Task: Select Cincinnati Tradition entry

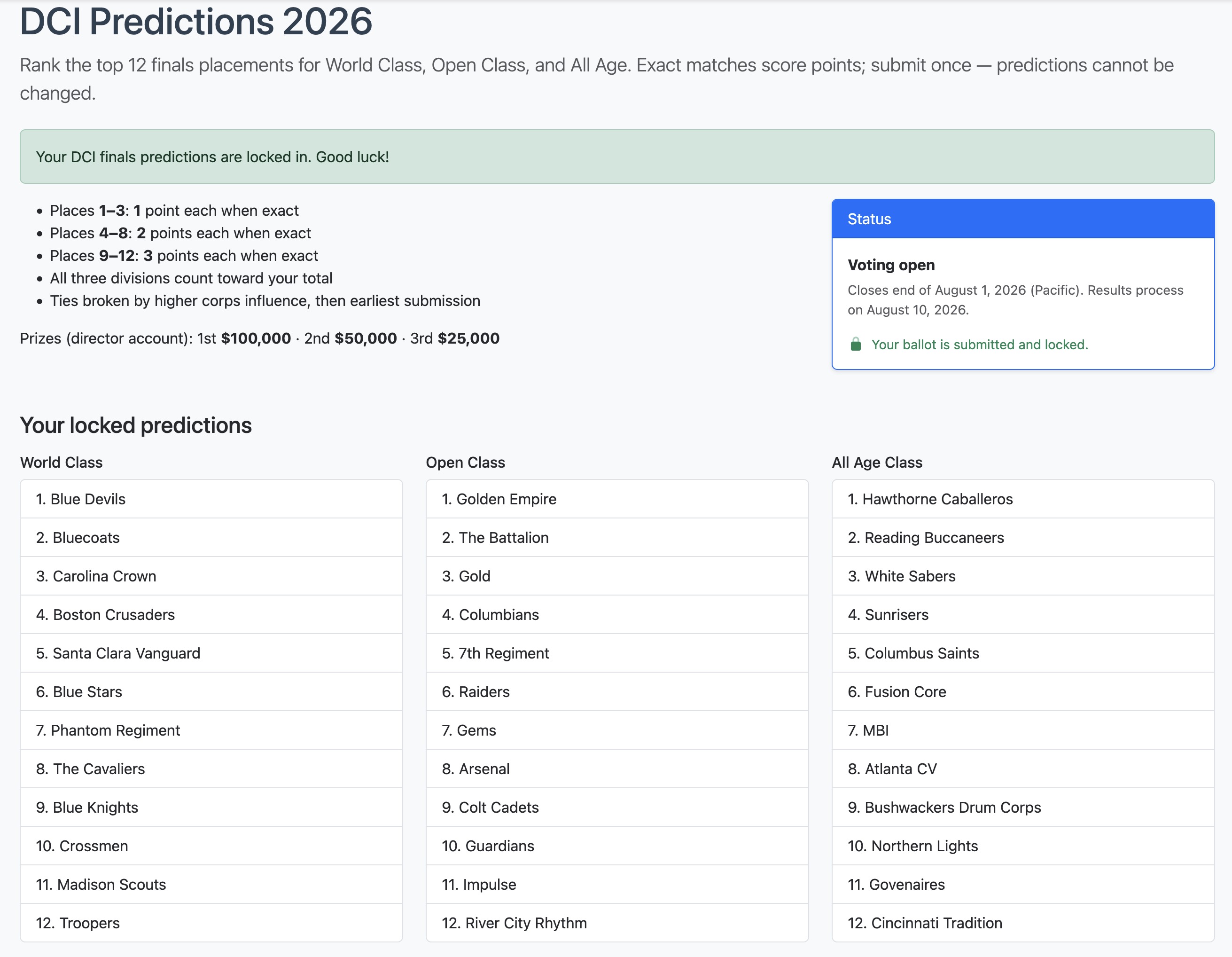Action: 1023,923
